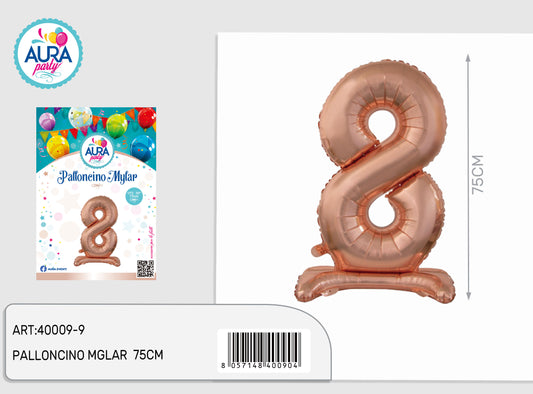Click the Aura Party round logo
Viewport: 533px width, 394px height.
pos(48,54)
